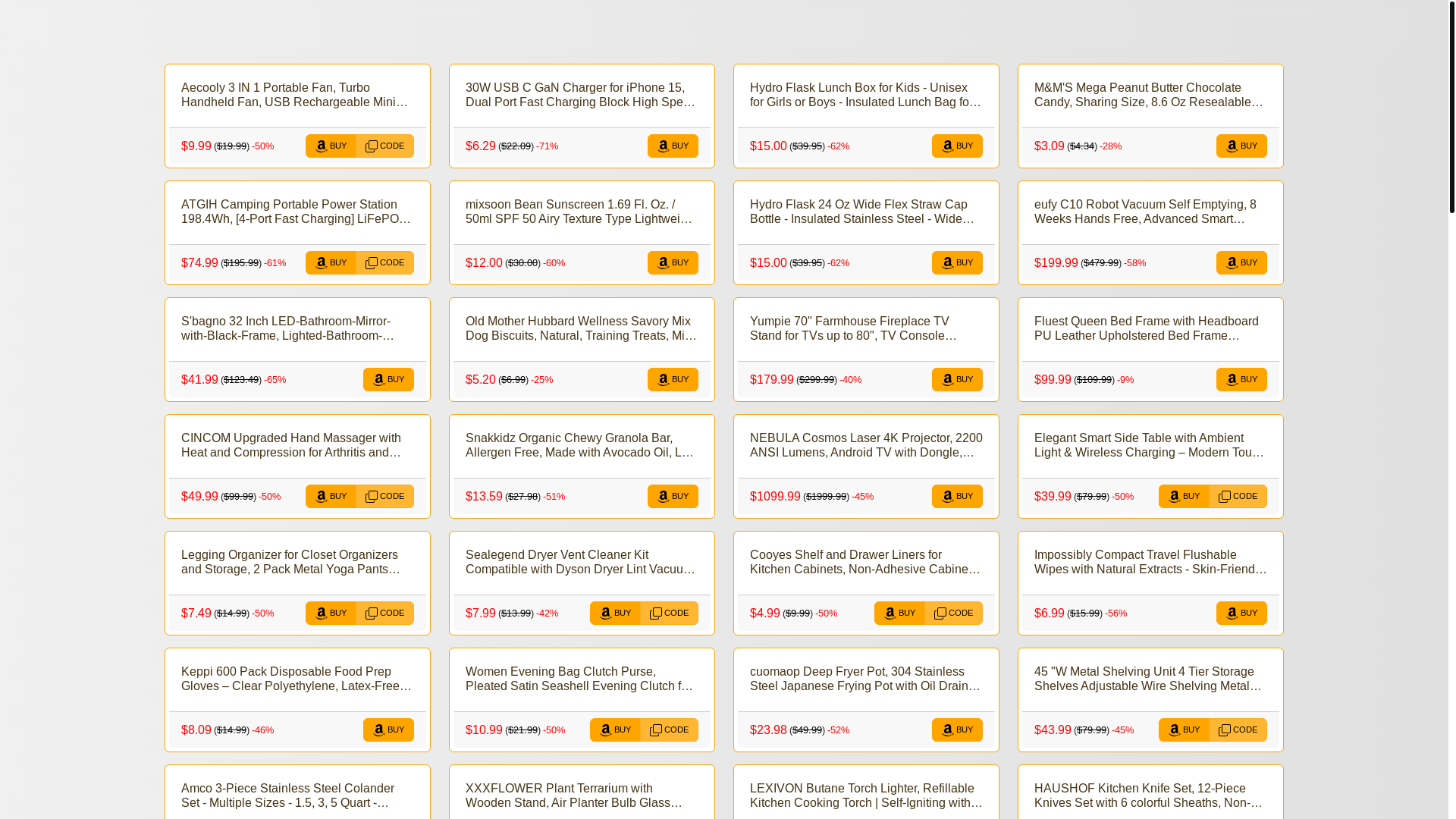The image size is (1456, 819).
Task: Buy Cooyes Shelf and Drawer Liners
Action: pyautogui.click(x=899, y=613)
